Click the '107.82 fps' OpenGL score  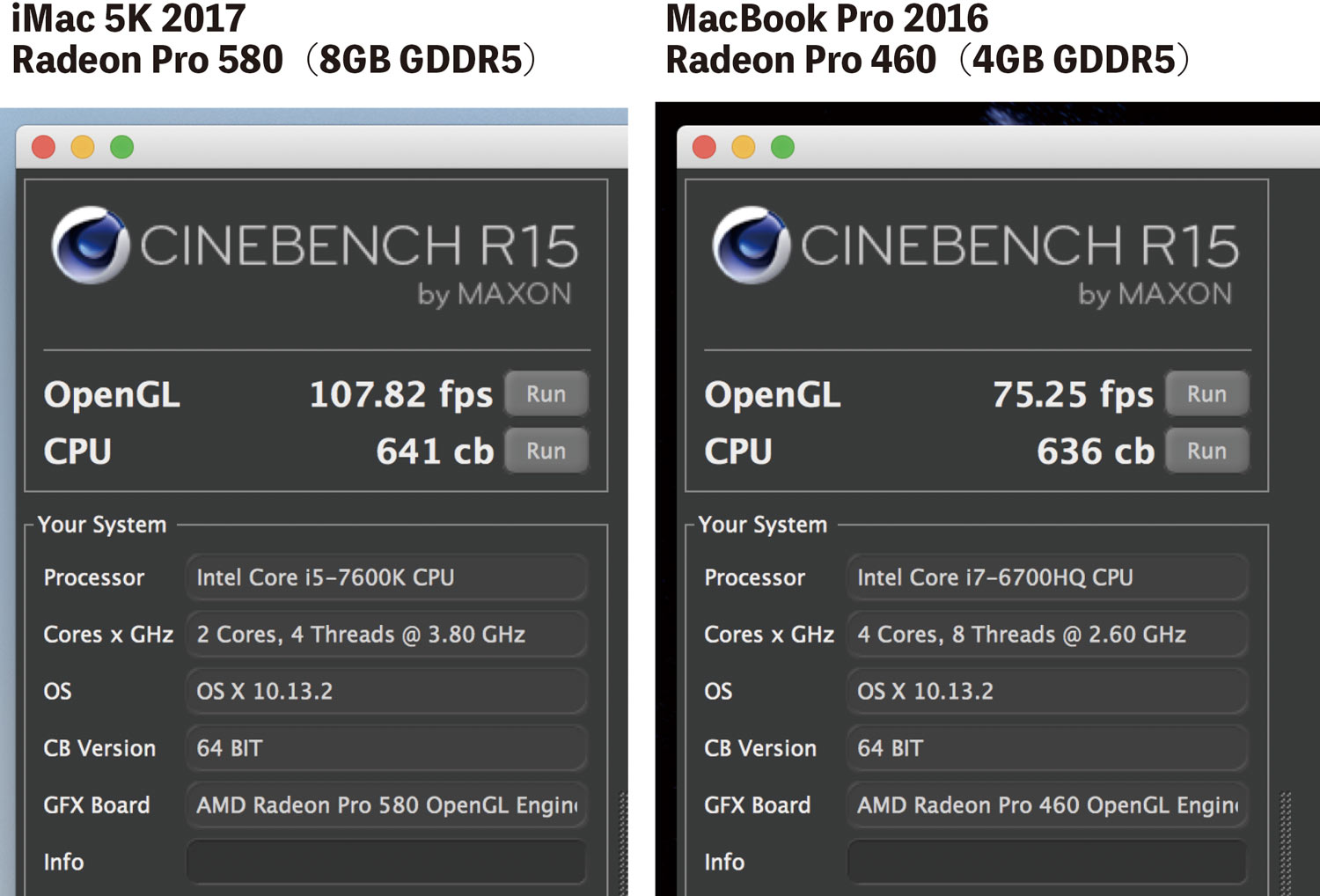[401, 394]
